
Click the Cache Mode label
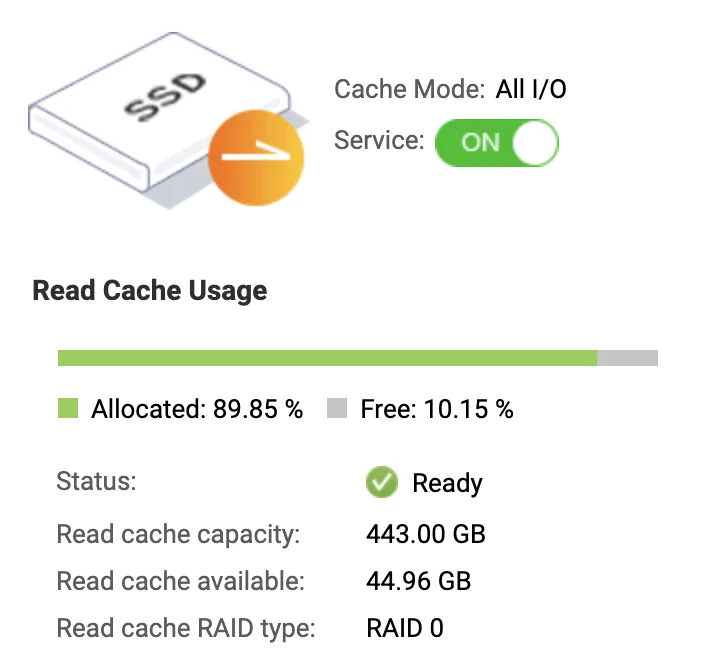click(410, 89)
